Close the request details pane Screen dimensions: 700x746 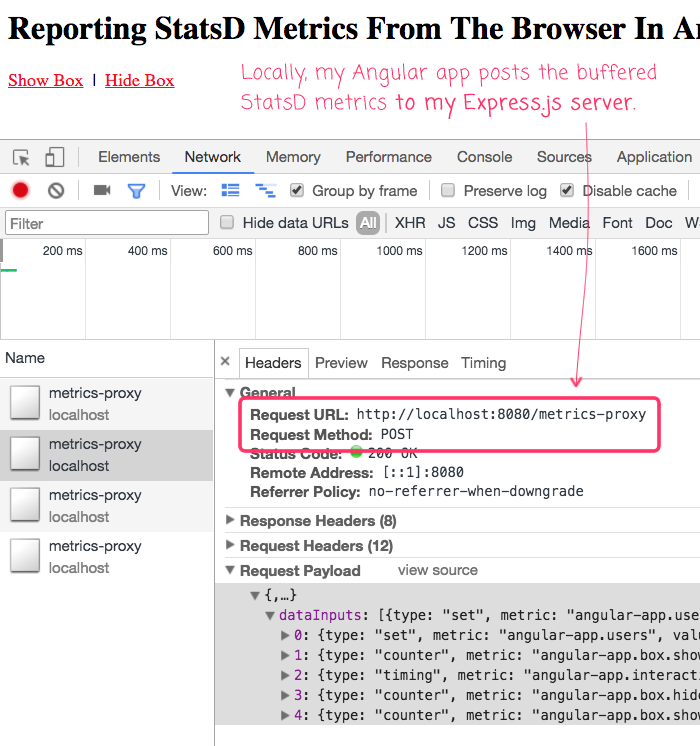pyautogui.click(x=225, y=362)
